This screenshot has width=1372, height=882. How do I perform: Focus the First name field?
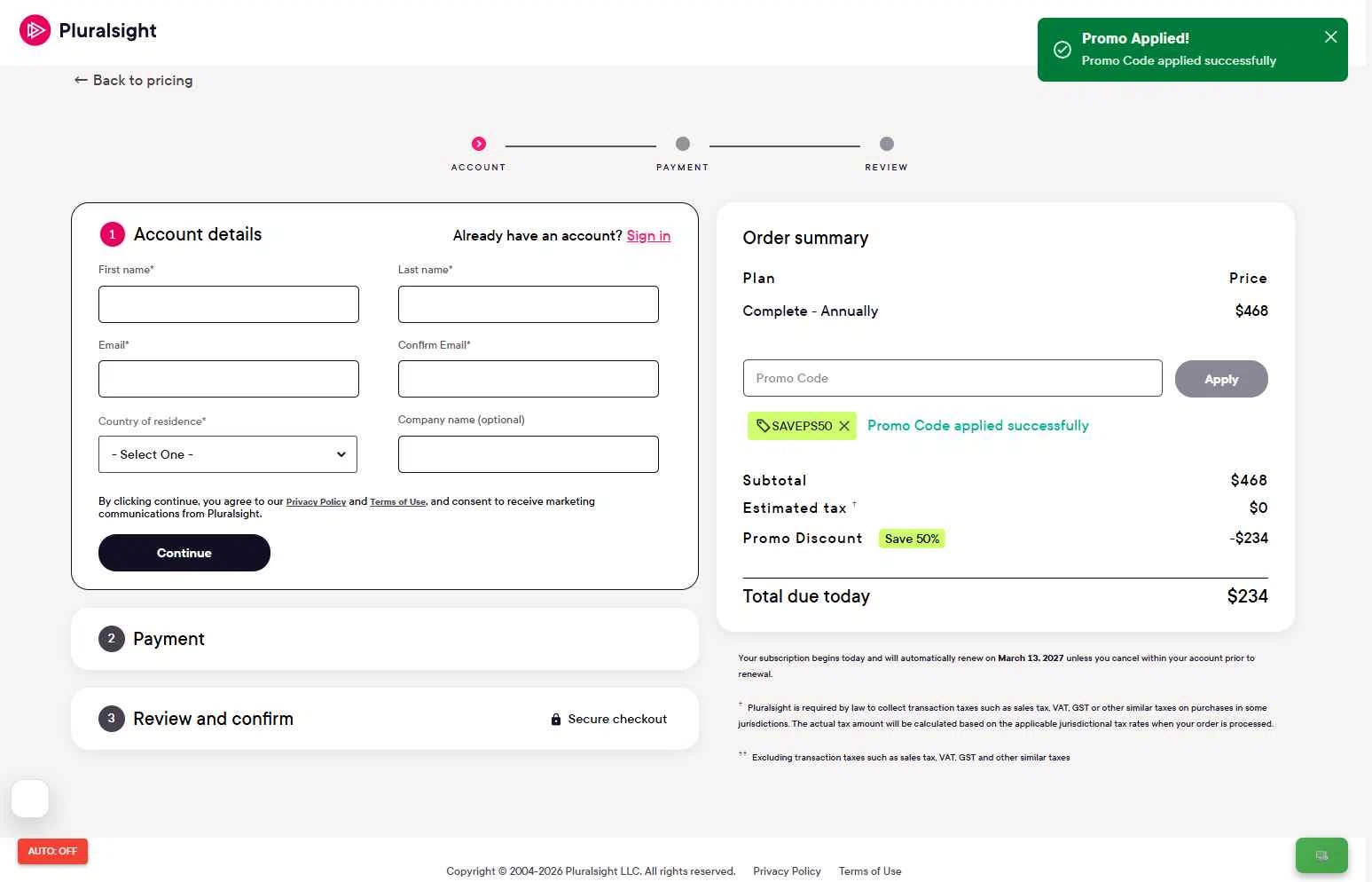coord(229,304)
